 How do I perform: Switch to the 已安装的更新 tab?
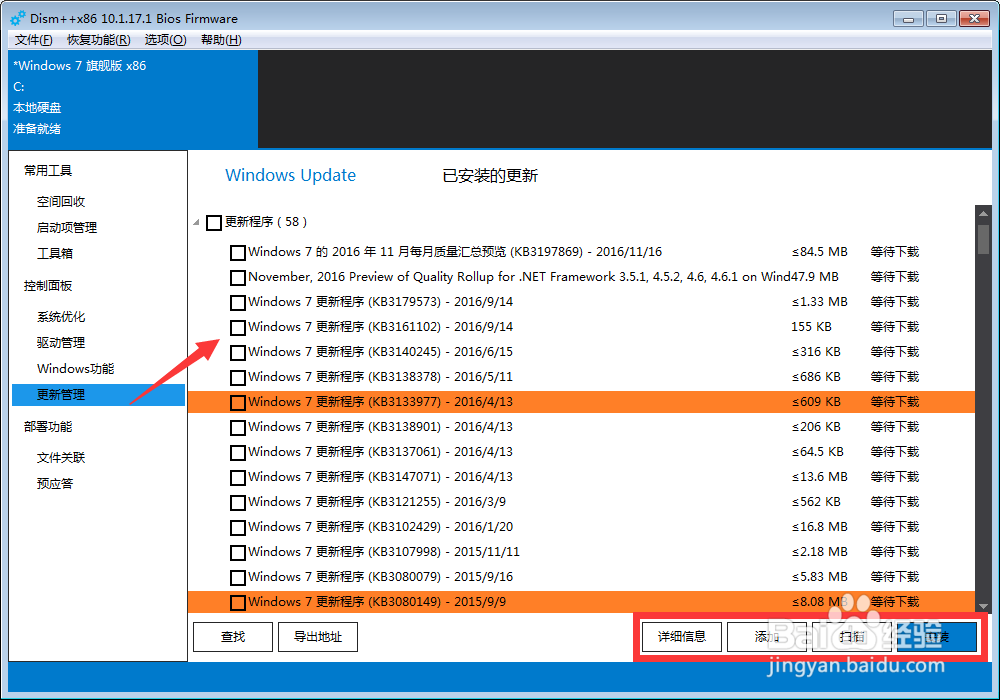490,175
